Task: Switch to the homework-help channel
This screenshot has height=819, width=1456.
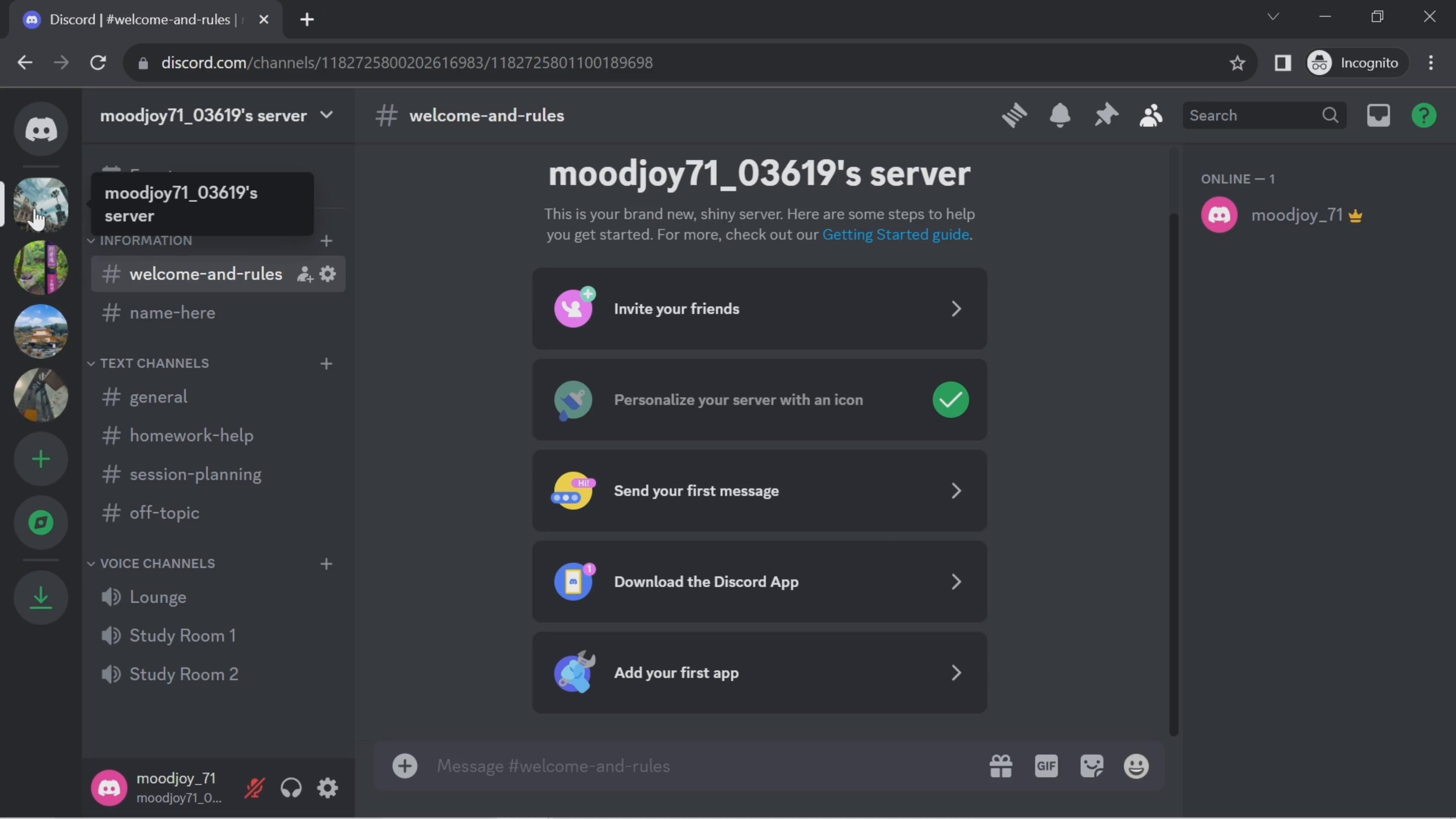Action: click(x=191, y=436)
